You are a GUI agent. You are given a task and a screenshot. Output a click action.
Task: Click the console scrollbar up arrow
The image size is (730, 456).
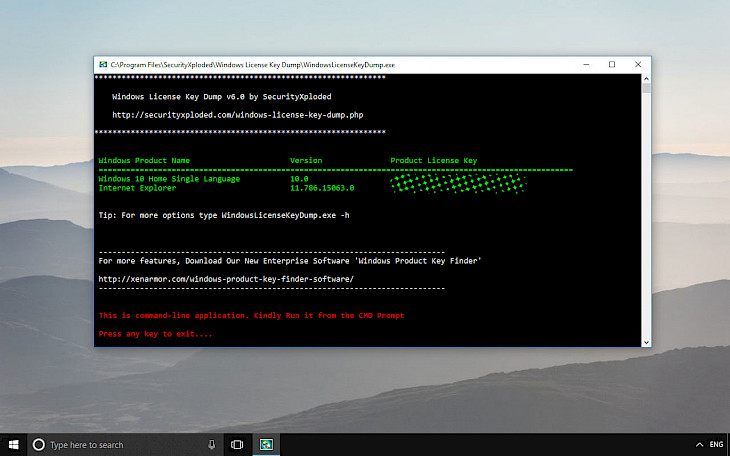click(646, 79)
